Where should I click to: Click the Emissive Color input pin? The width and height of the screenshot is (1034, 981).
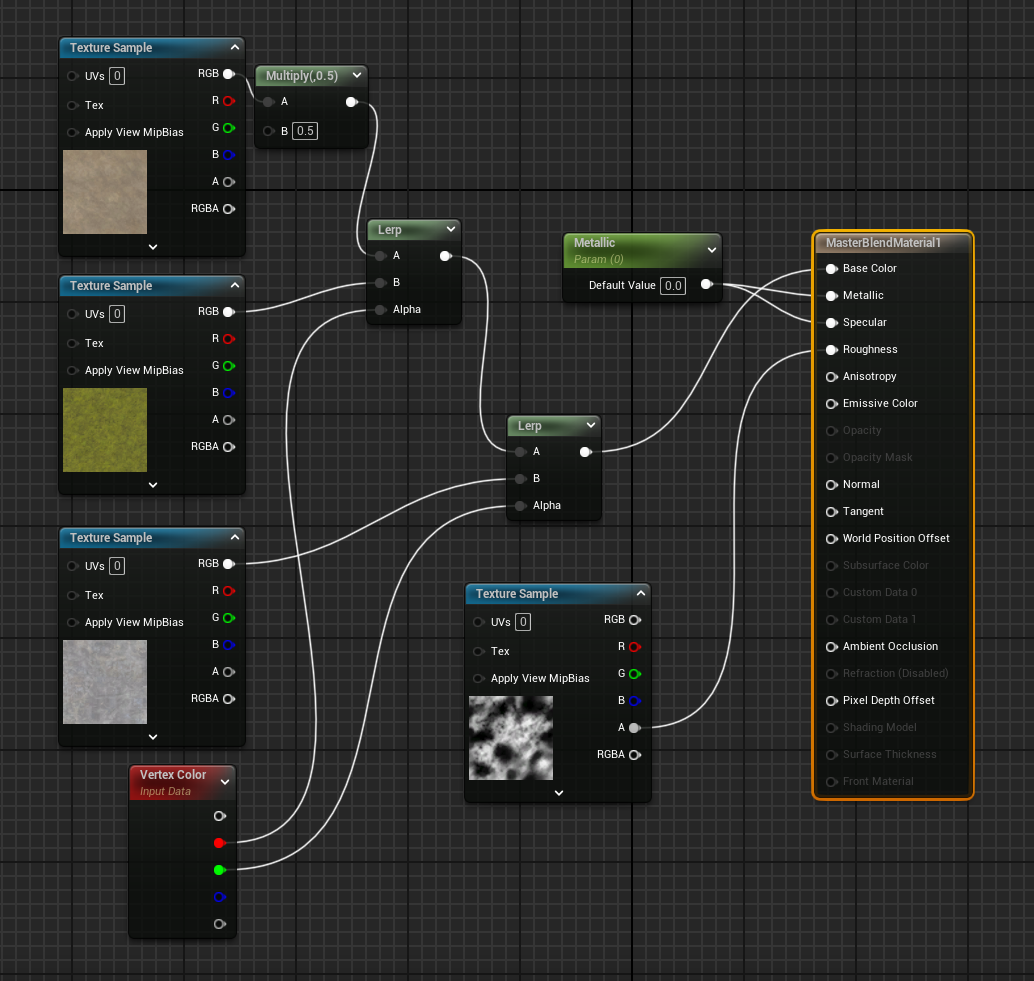point(831,404)
